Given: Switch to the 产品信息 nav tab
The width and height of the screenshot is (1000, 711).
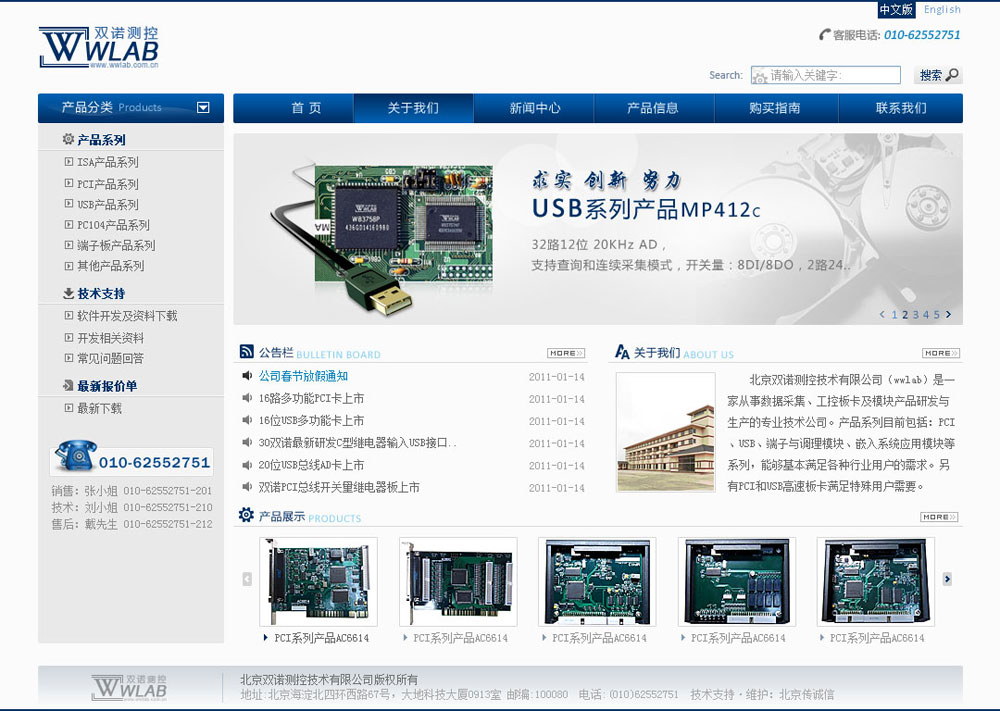Looking at the screenshot, I should pyautogui.click(x=656, y=108).
